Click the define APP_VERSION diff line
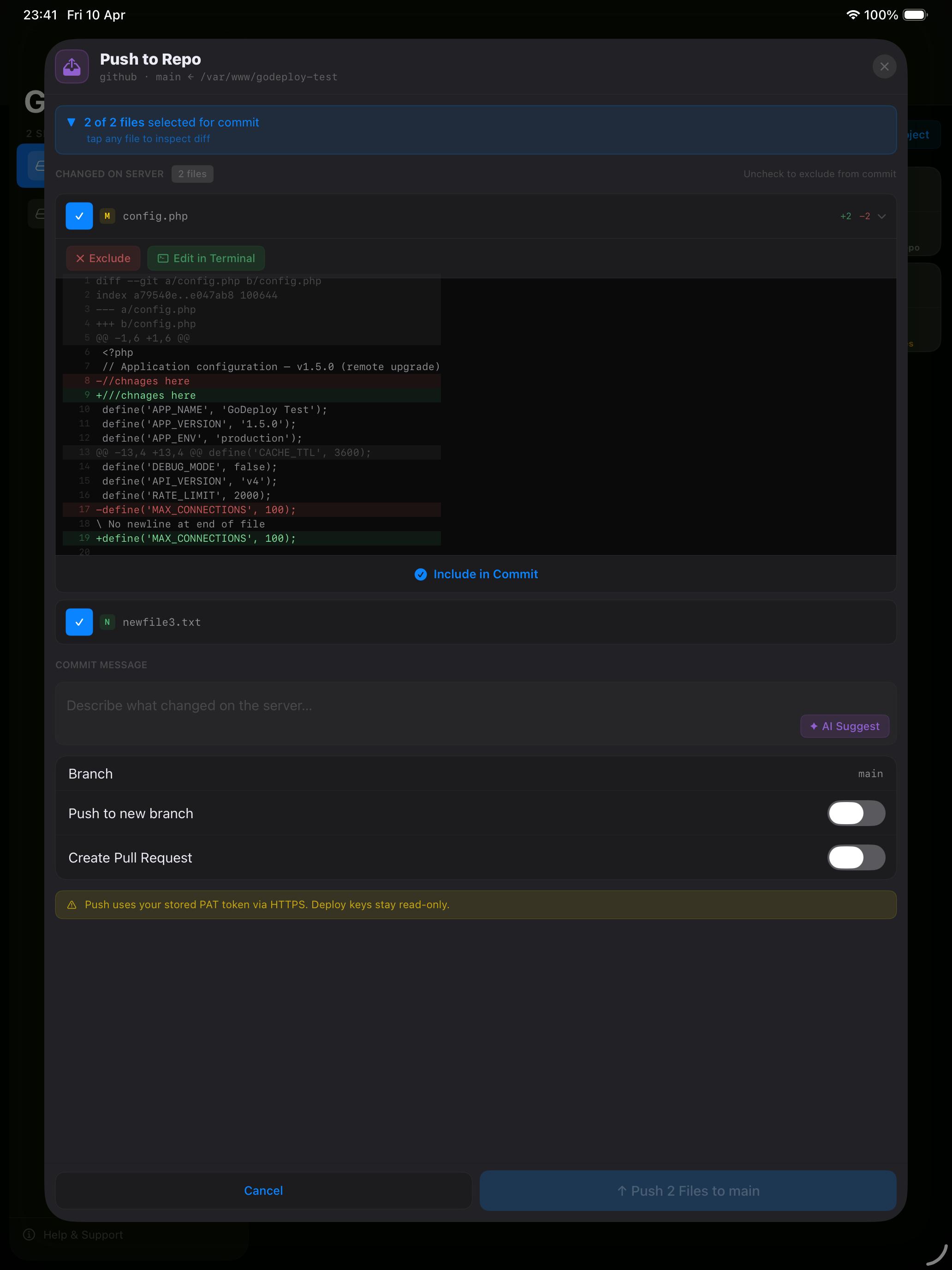The height and width of the screenshot is (1270, 952). click(x=252, y=424)
